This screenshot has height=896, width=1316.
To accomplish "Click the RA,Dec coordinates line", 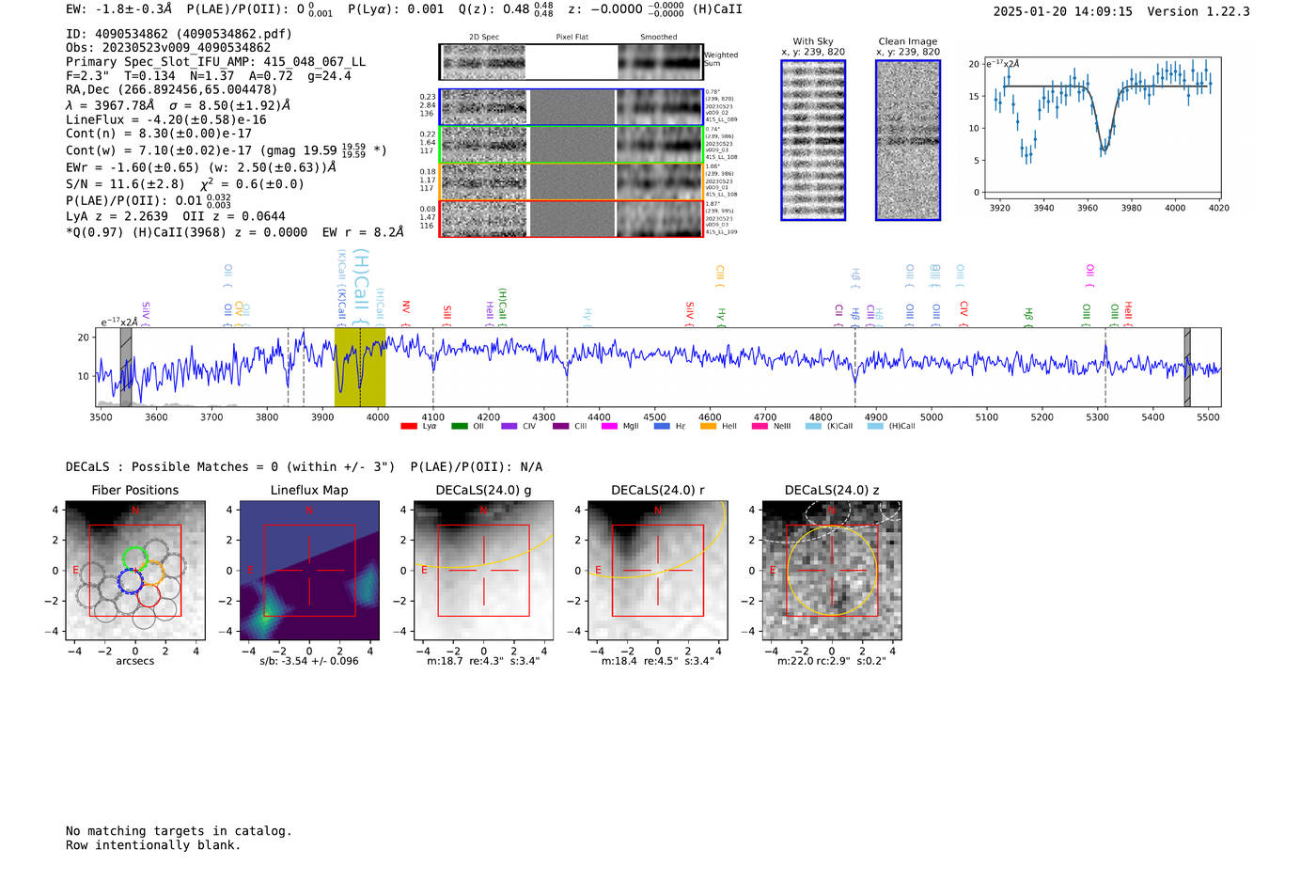I will click(x=172, y=90).
